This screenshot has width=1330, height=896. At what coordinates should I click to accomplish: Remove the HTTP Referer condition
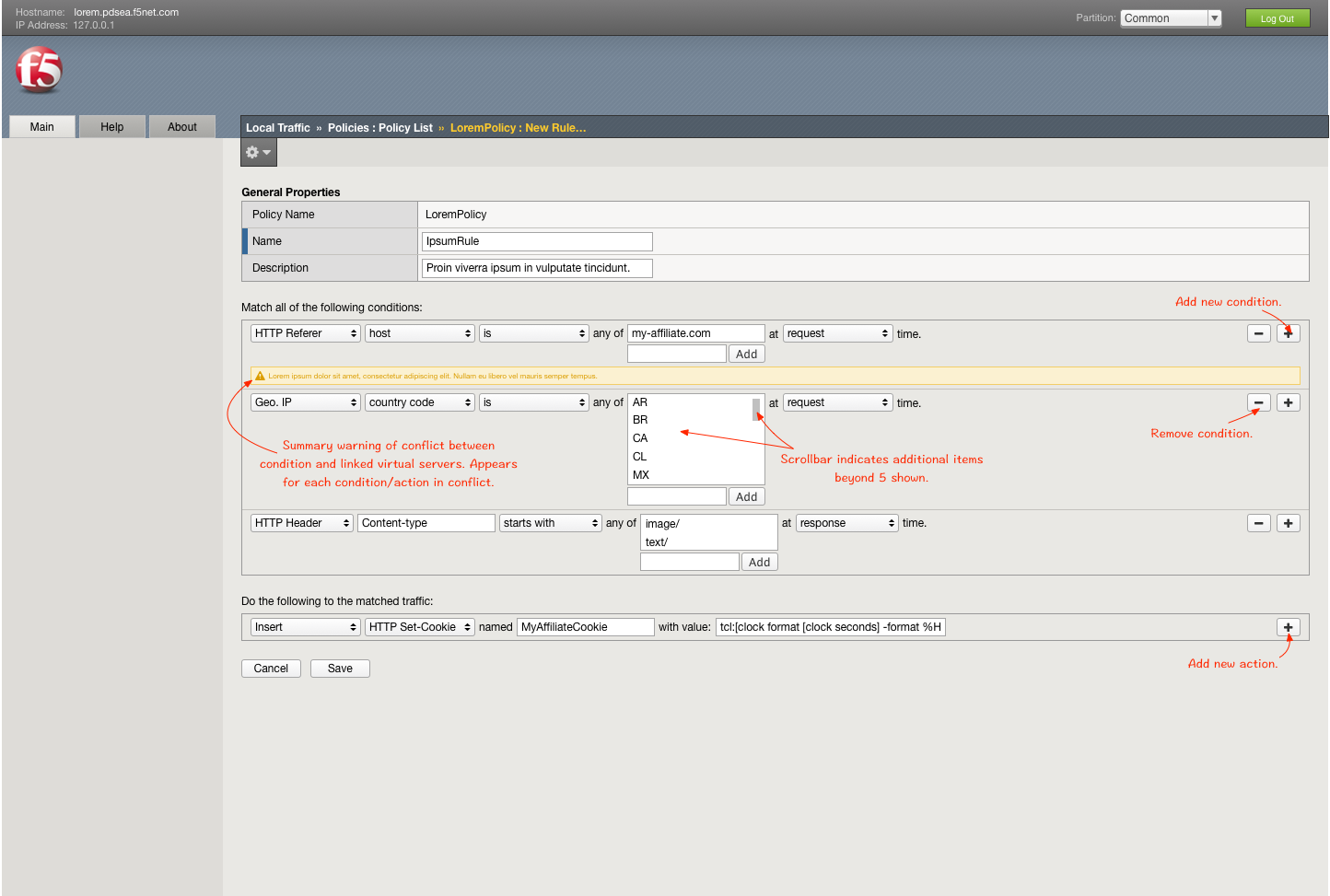coord(1259,333)
